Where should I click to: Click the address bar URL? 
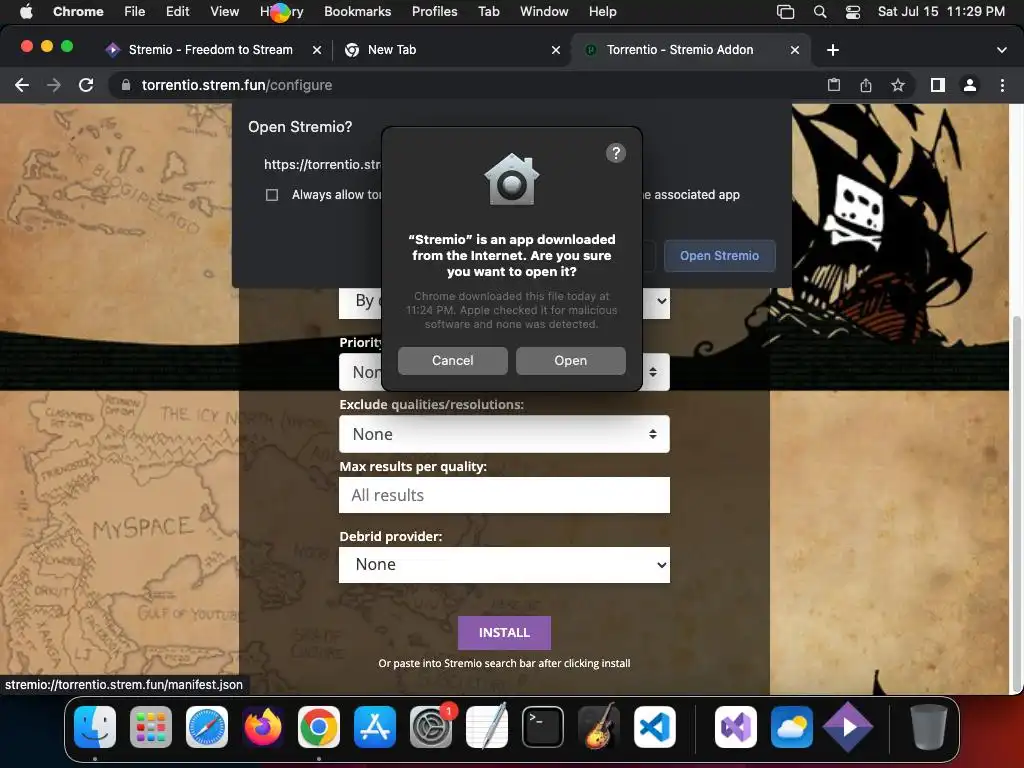coord(236,85)
